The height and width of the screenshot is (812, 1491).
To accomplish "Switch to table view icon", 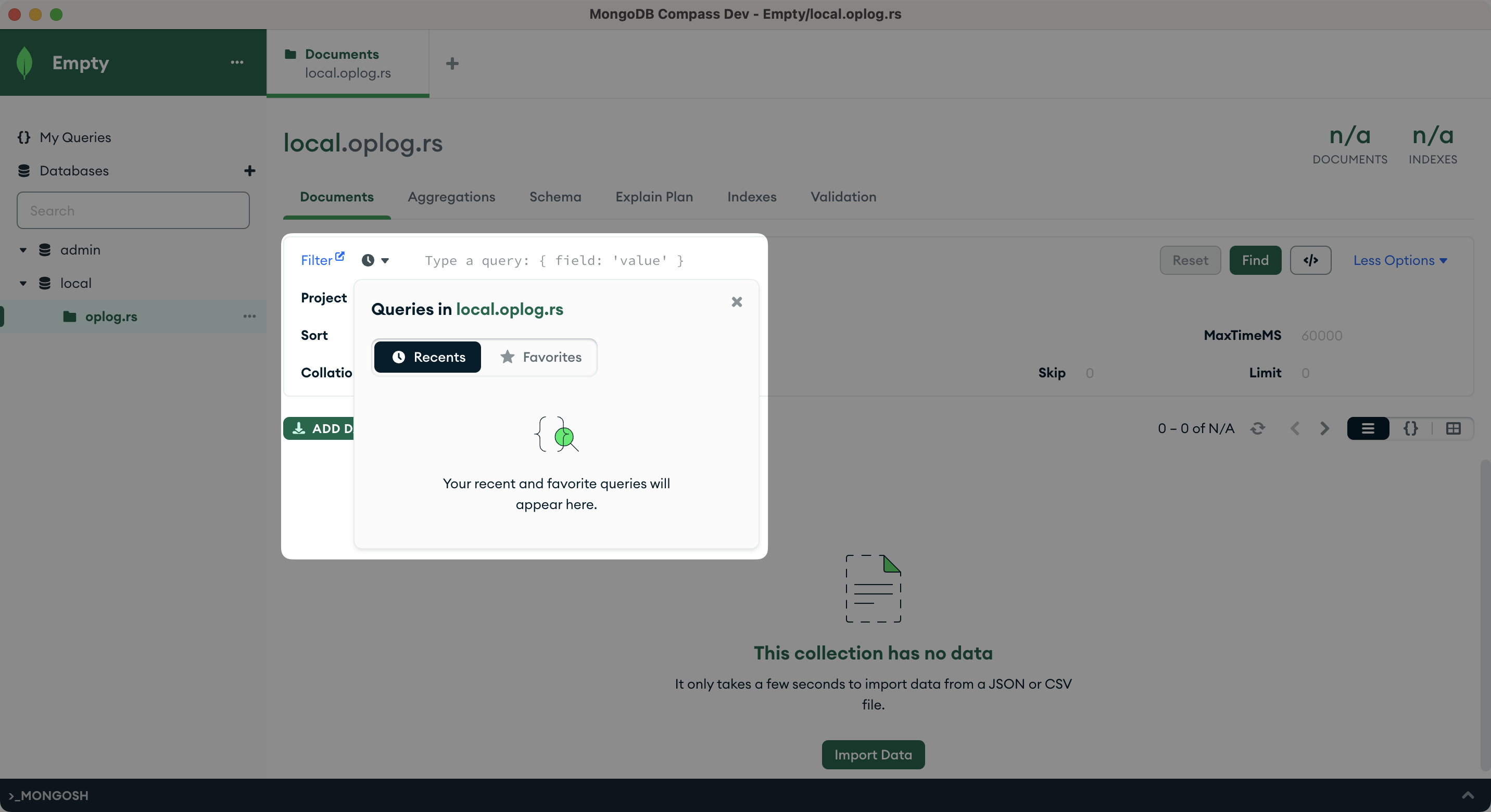I will coord(1453,428).
